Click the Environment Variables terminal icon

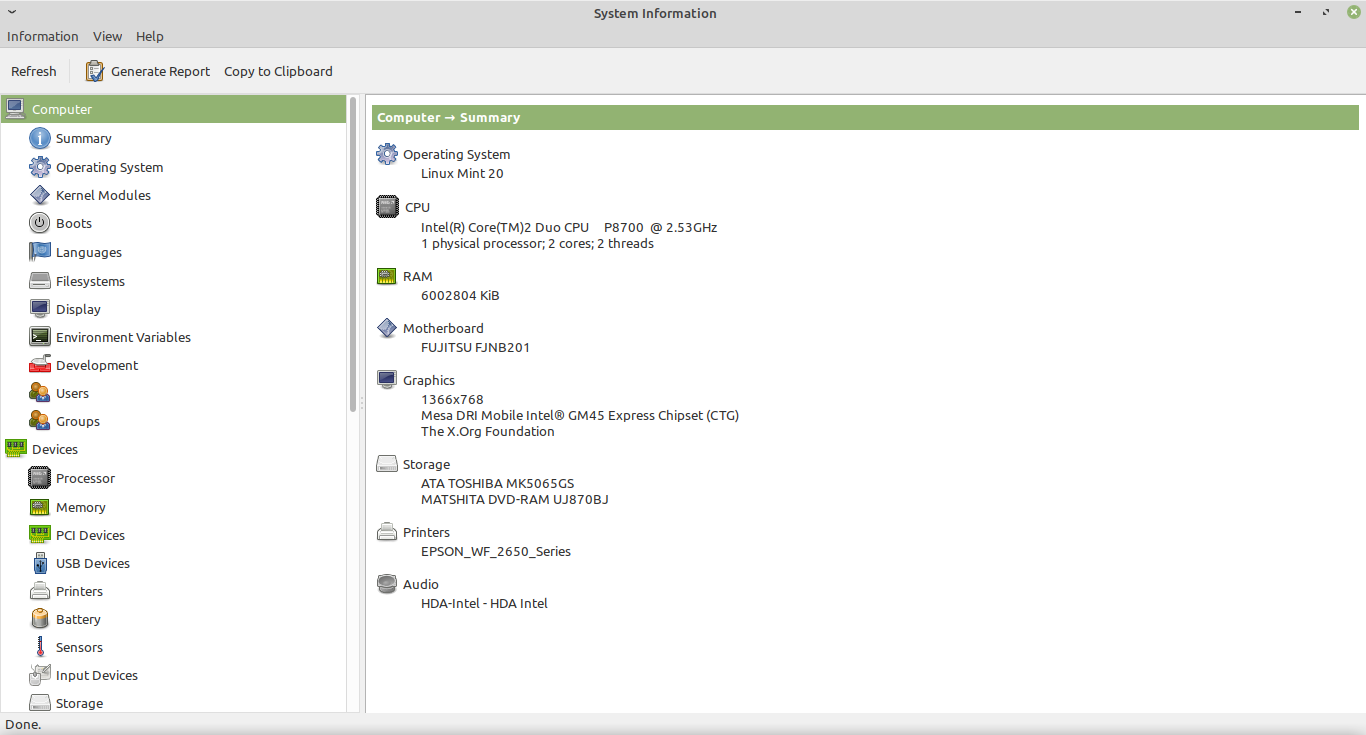point(40,337)
